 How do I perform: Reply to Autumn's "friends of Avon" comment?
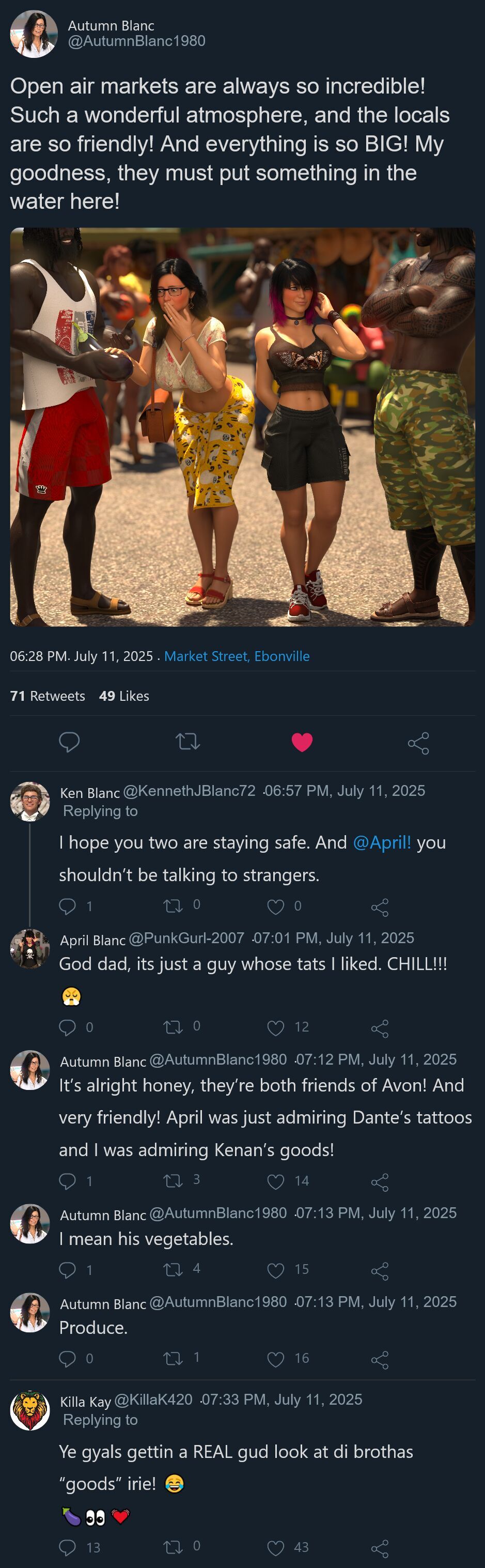point(68,1181)
